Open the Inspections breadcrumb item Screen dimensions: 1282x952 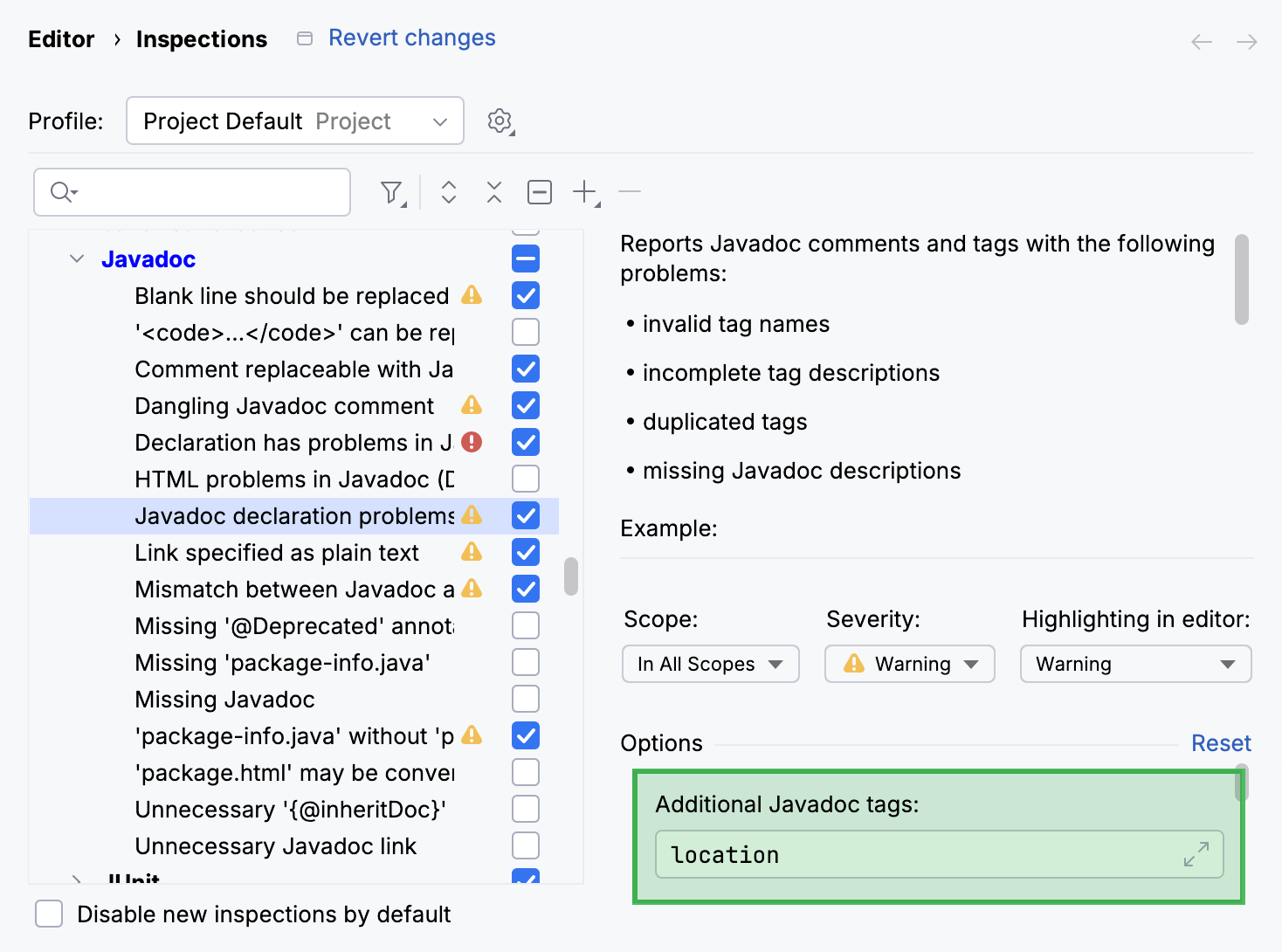coord(201,38)
